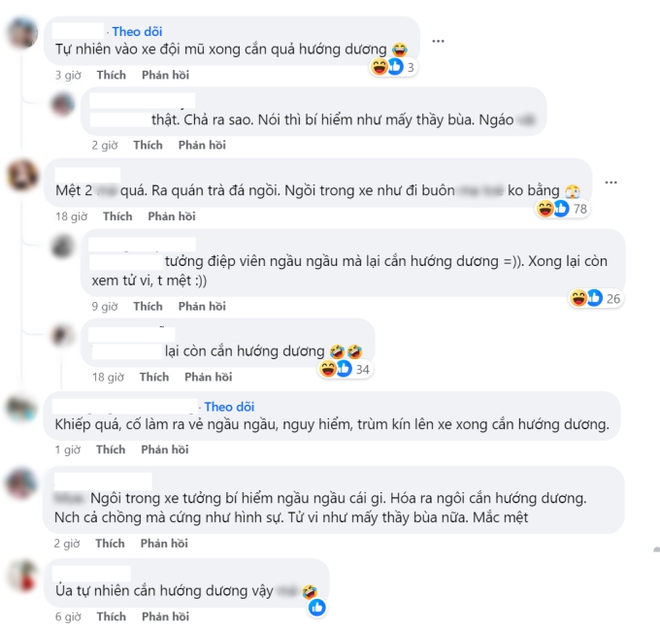Open the reaction list showing 26 reactions
Screen dimensions: 660x629
[x=596, y=298]
